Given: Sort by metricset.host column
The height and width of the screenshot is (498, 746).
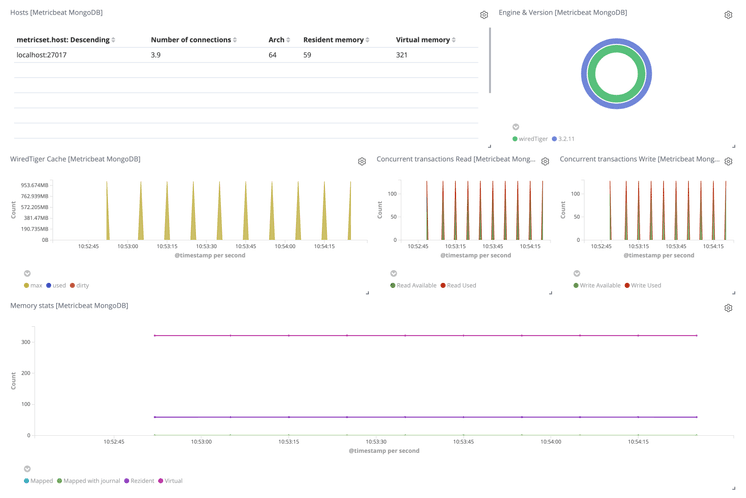Looking at the screenshot, I should (x=66, y=40).
